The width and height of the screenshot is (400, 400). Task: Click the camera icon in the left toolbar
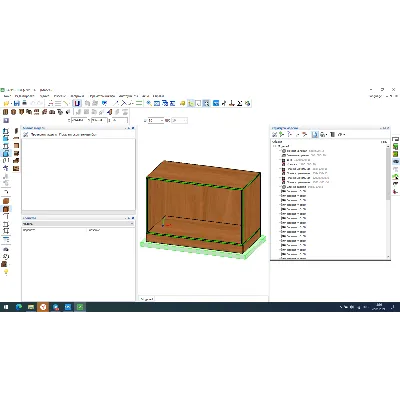pyautogui.click(x=6, y=249)
